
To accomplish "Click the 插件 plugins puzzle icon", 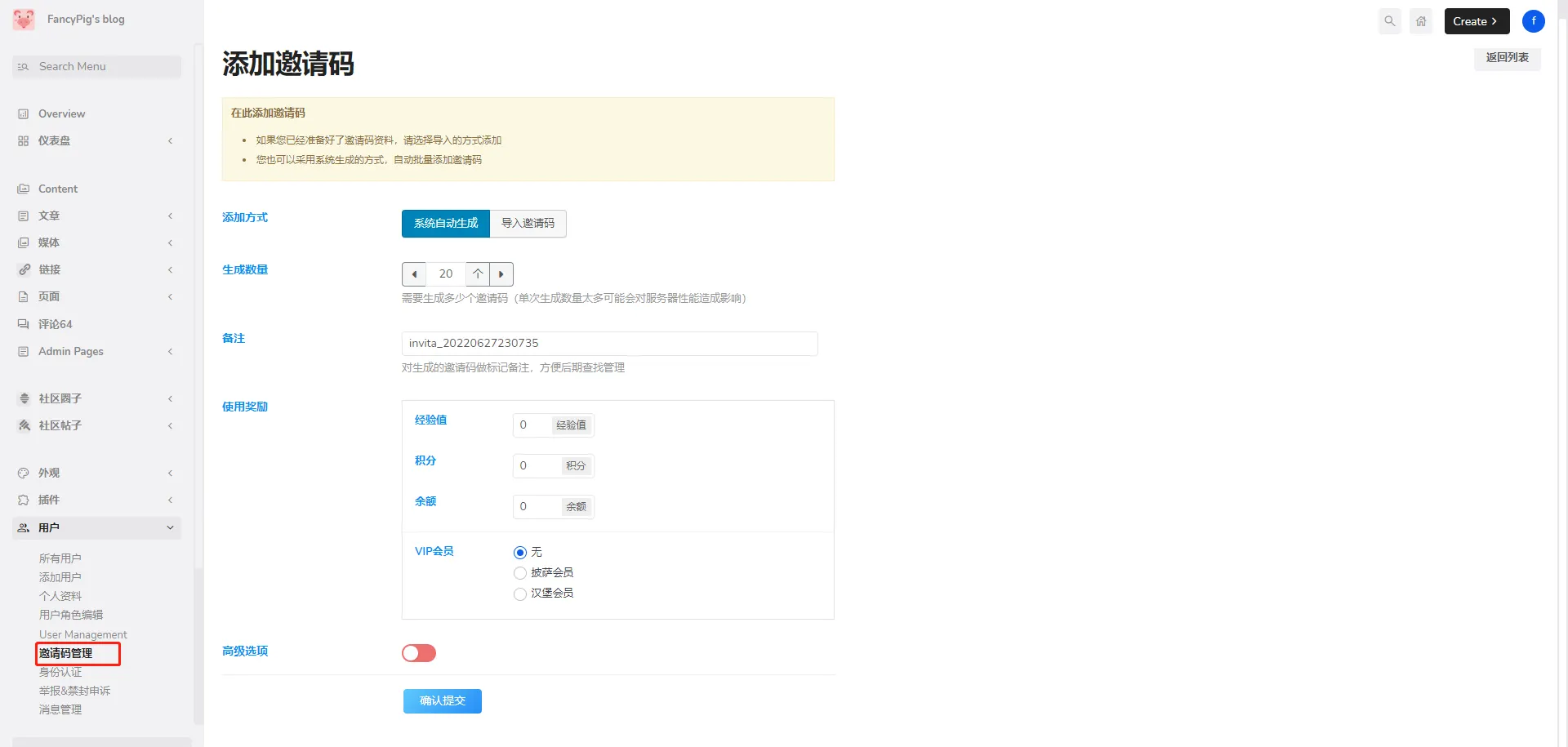I will click(24, 500).
